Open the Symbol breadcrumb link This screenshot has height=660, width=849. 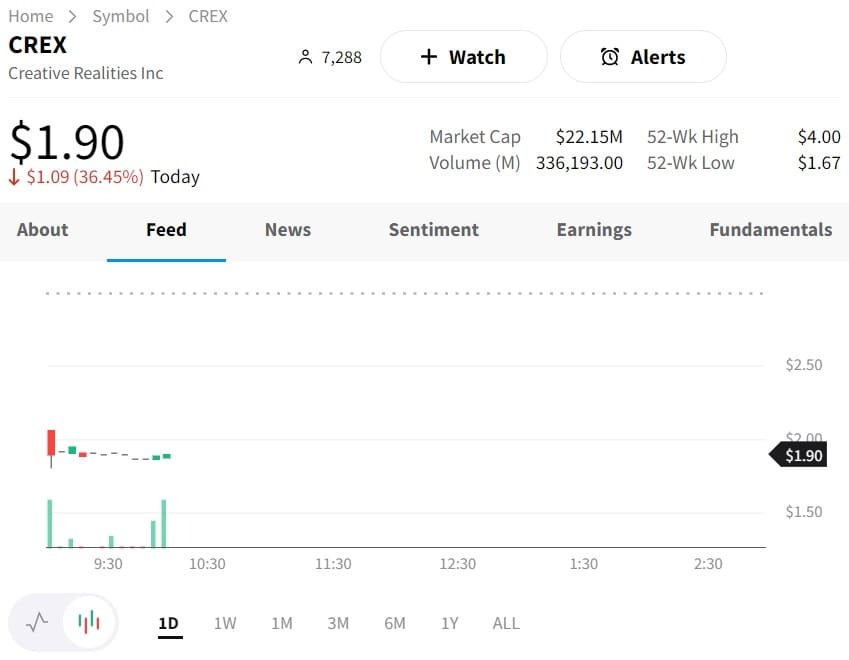tap(121, 16)
